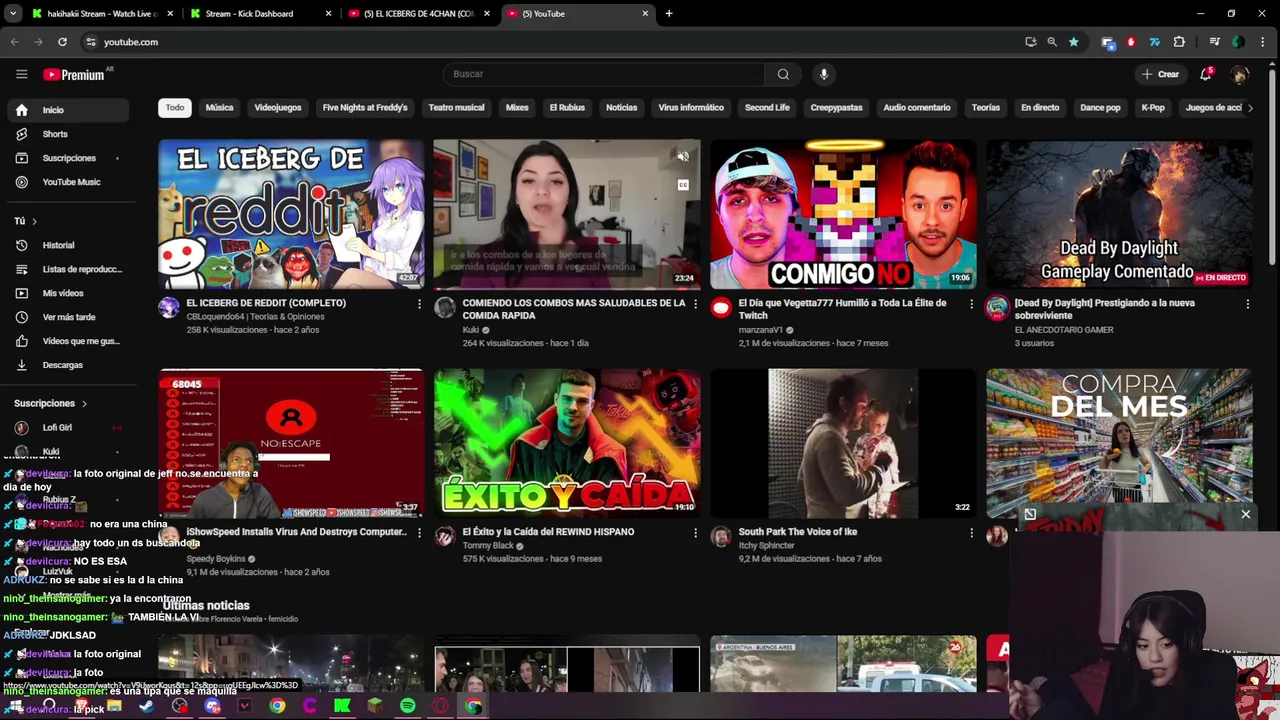Viewport: 1280px width, 720px height.
Task: Close the floating webcam overlay
Action: (1246, 515)
